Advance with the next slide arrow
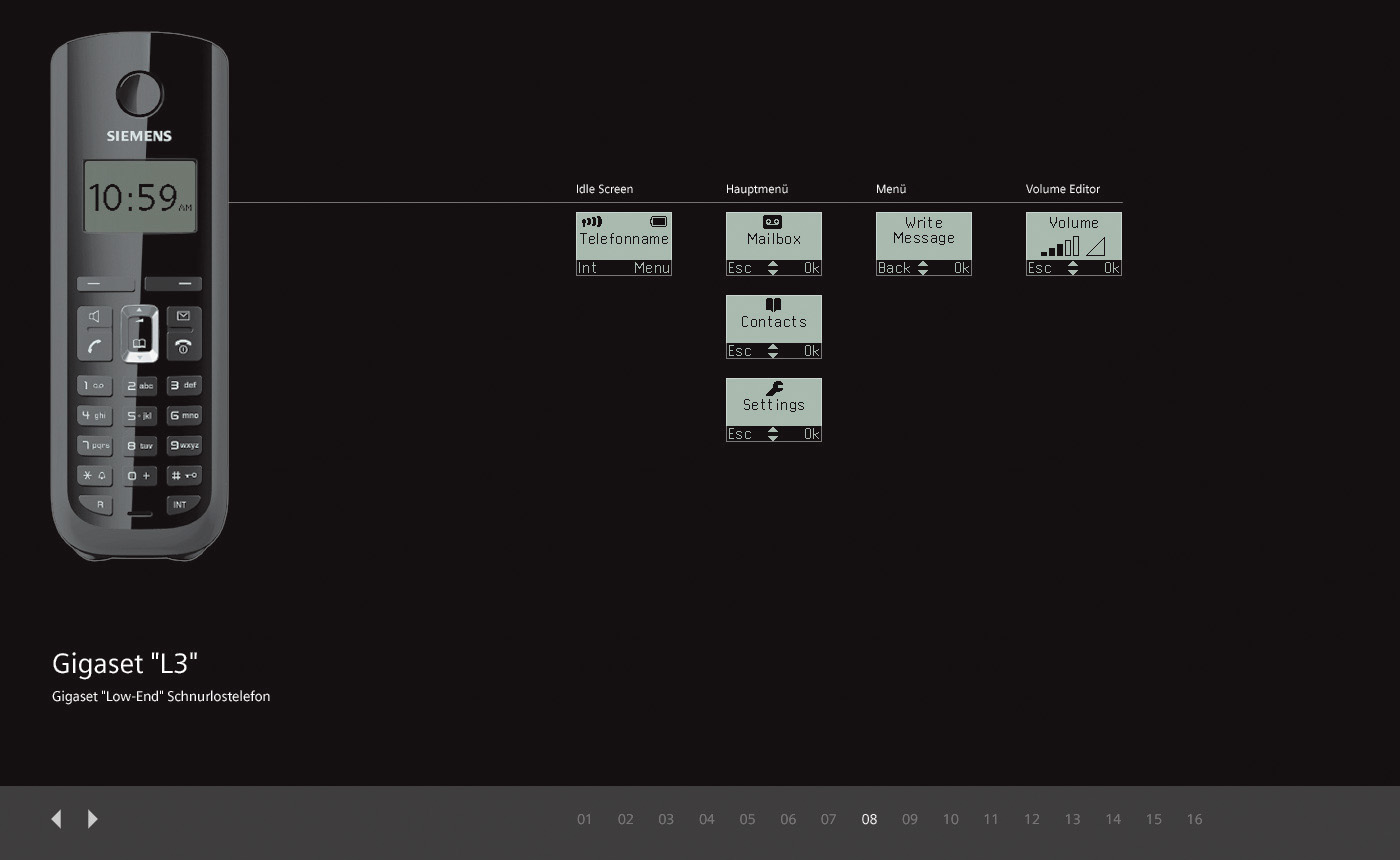 point(92,819)
